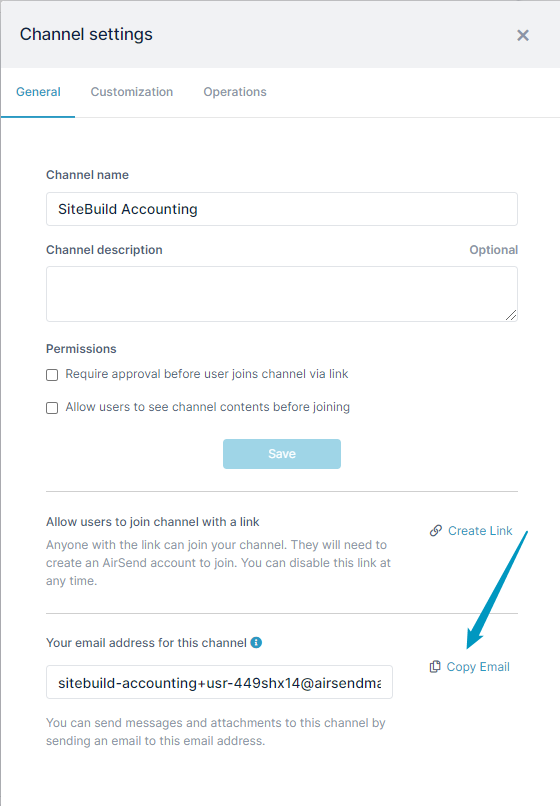Click inside the Channel description text area
This screenshot has width=560, height=806.
282,294
